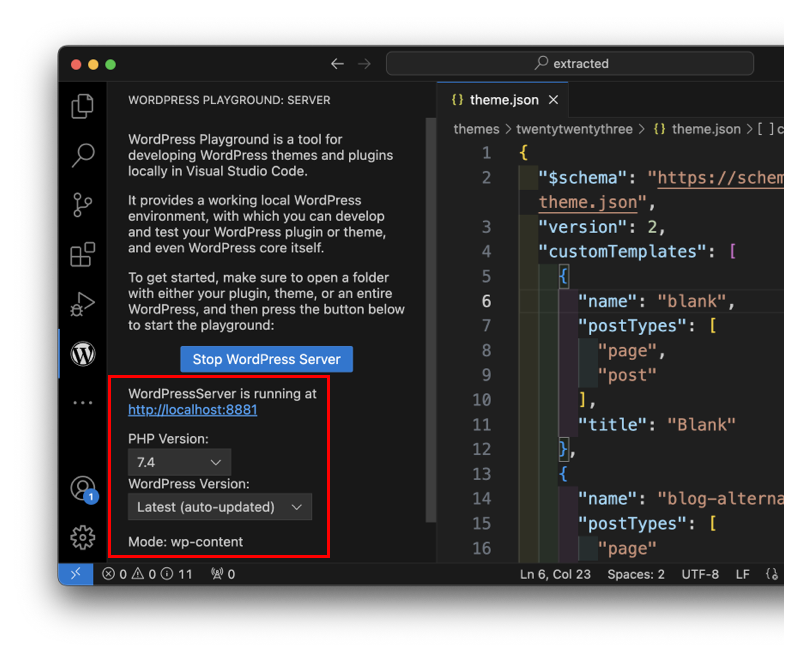Select the Explorer icon in the activity bar

(x=83, y=105)
